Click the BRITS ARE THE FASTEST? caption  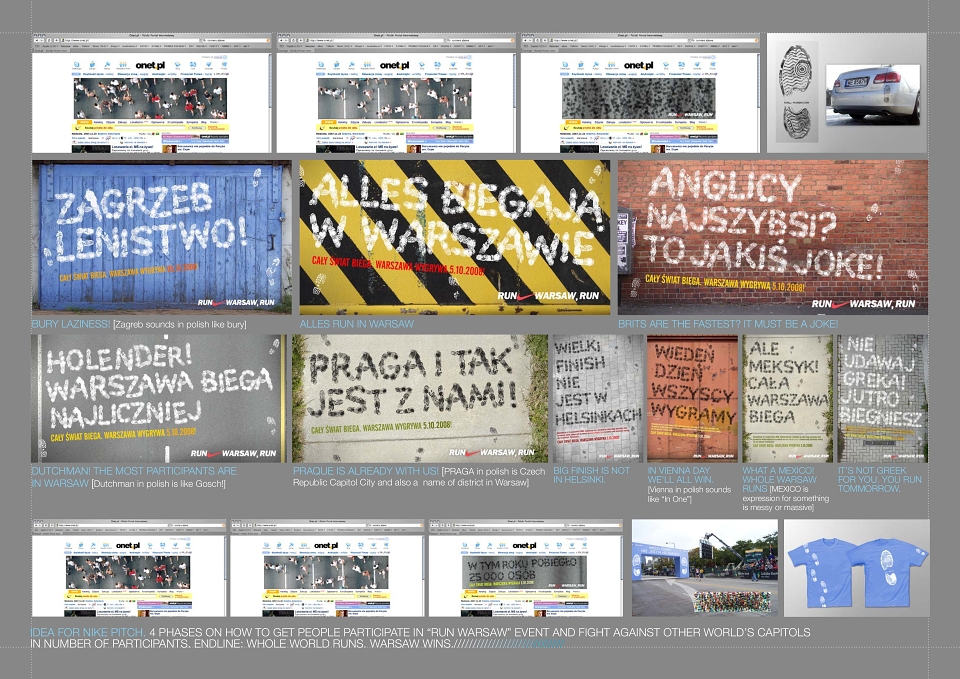pyautogui.click(x=728, y=324)
